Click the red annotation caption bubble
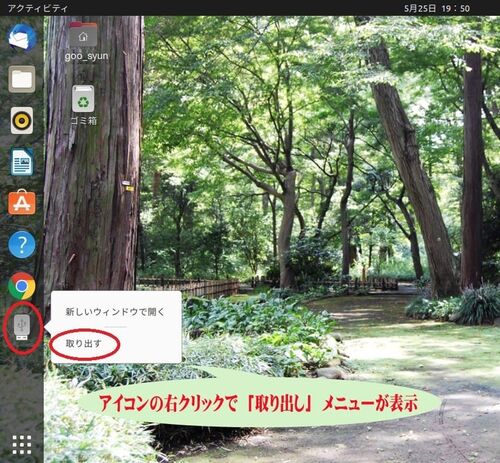Viewport: 500px width, 463px height. tap(259, 403)
